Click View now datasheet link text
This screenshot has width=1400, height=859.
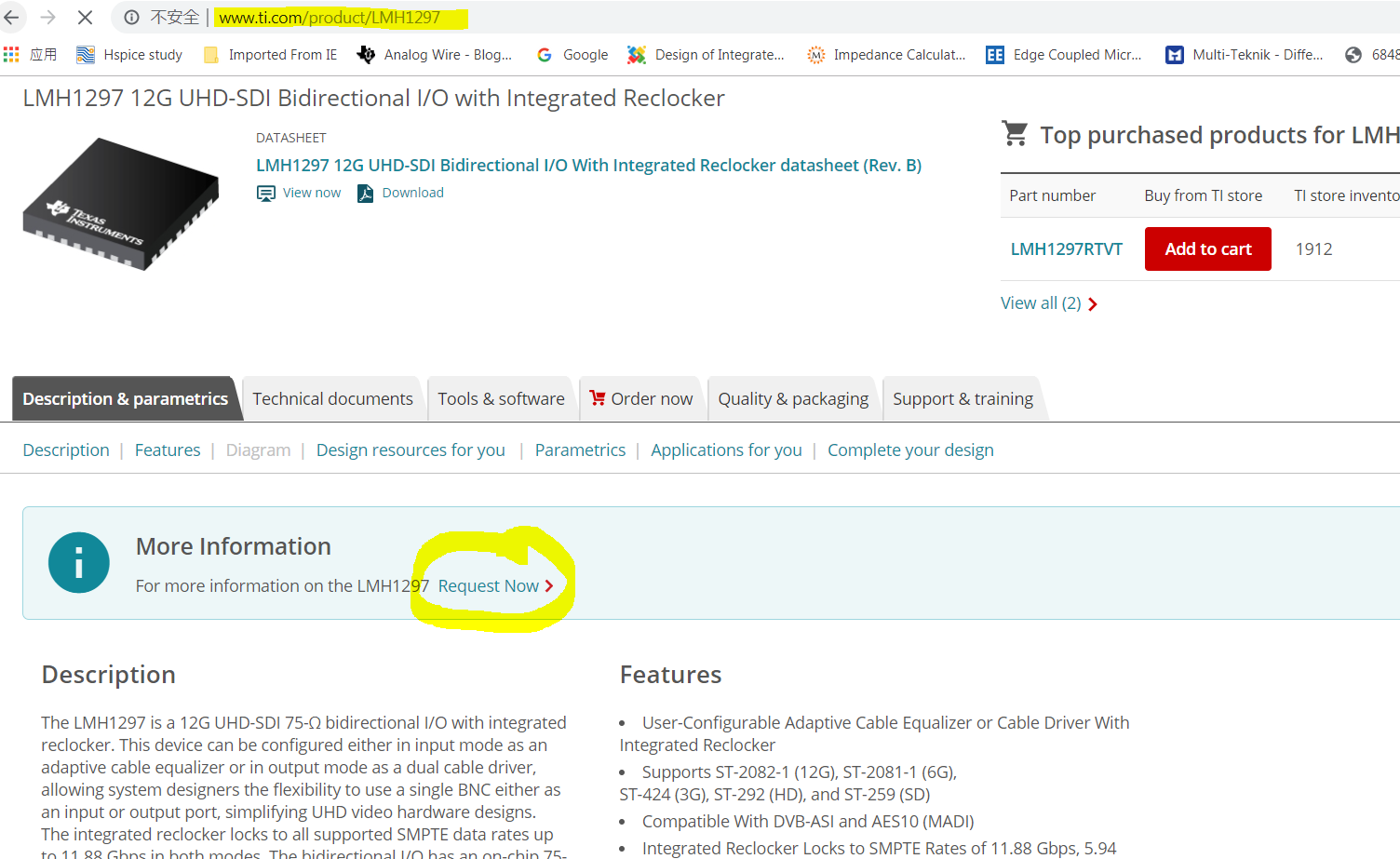(x=312, y=193)
